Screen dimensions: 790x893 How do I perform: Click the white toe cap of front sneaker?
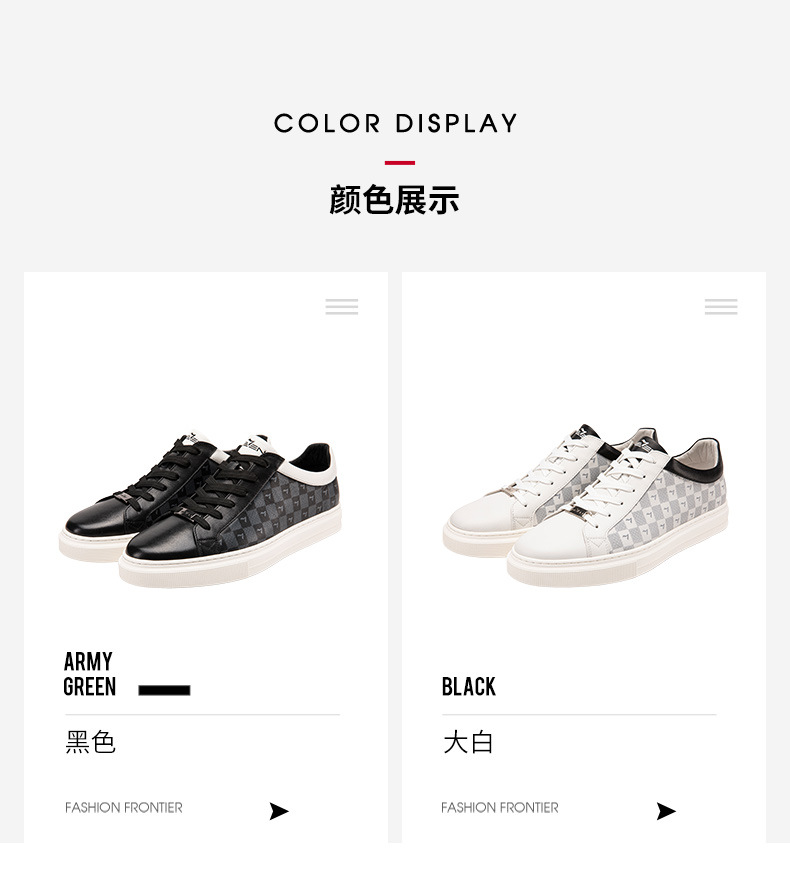(x=547, y=541)
